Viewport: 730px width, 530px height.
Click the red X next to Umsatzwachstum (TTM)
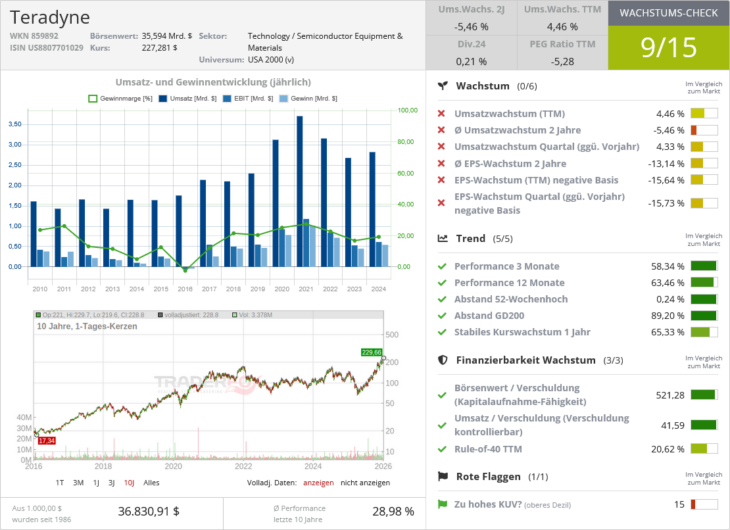click(442, 114)
